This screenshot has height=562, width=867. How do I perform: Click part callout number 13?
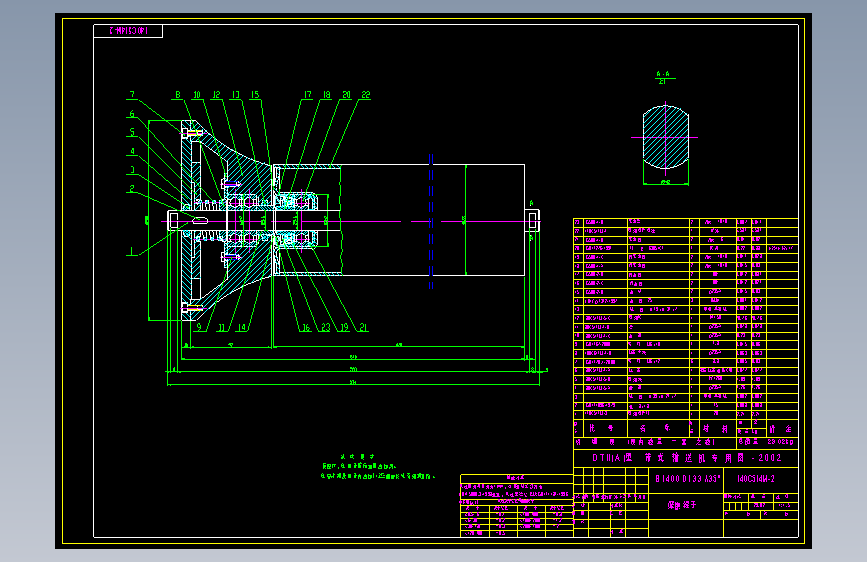236,95
